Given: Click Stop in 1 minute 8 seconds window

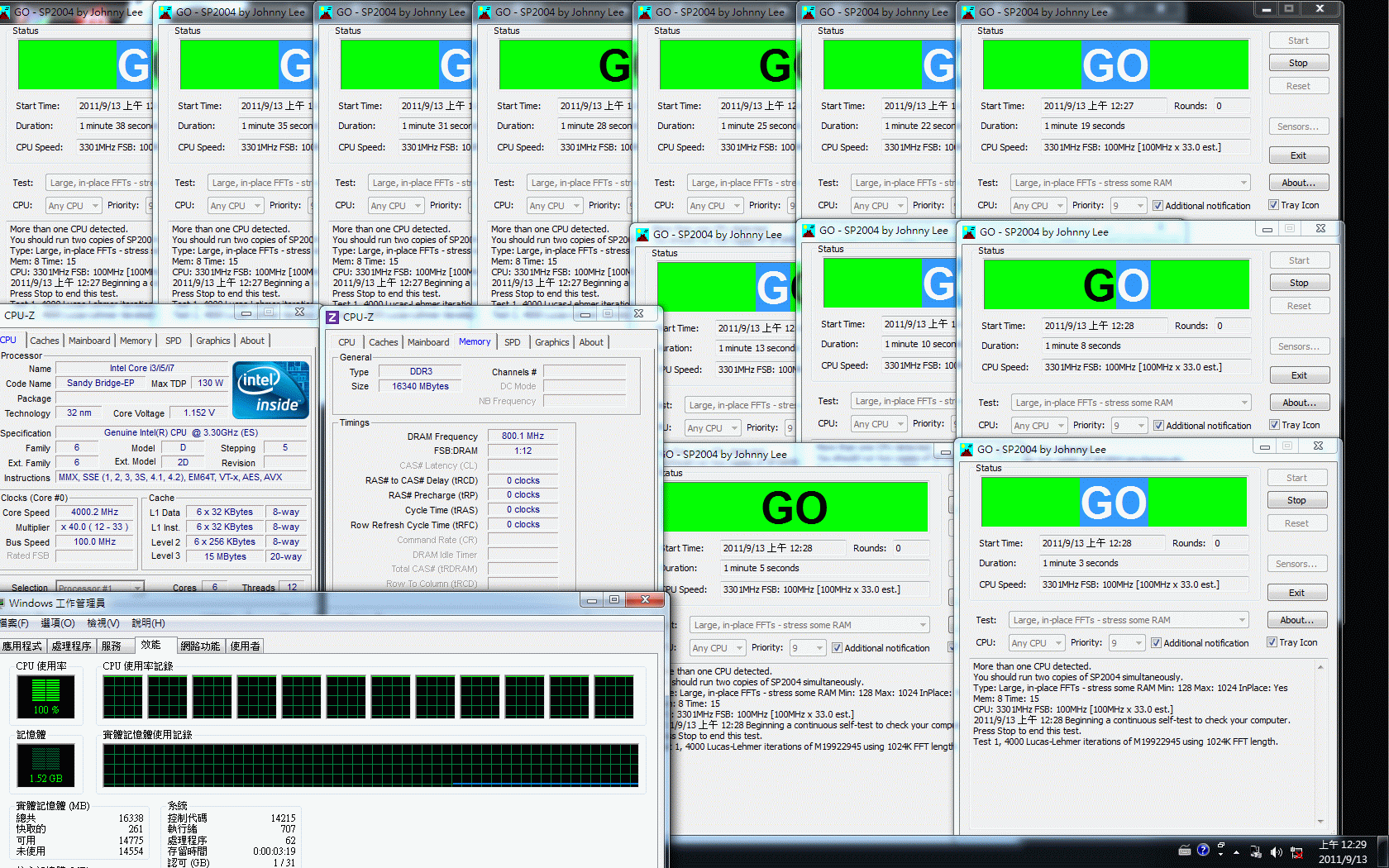Looking at the screenshot, I should 1299,283.
